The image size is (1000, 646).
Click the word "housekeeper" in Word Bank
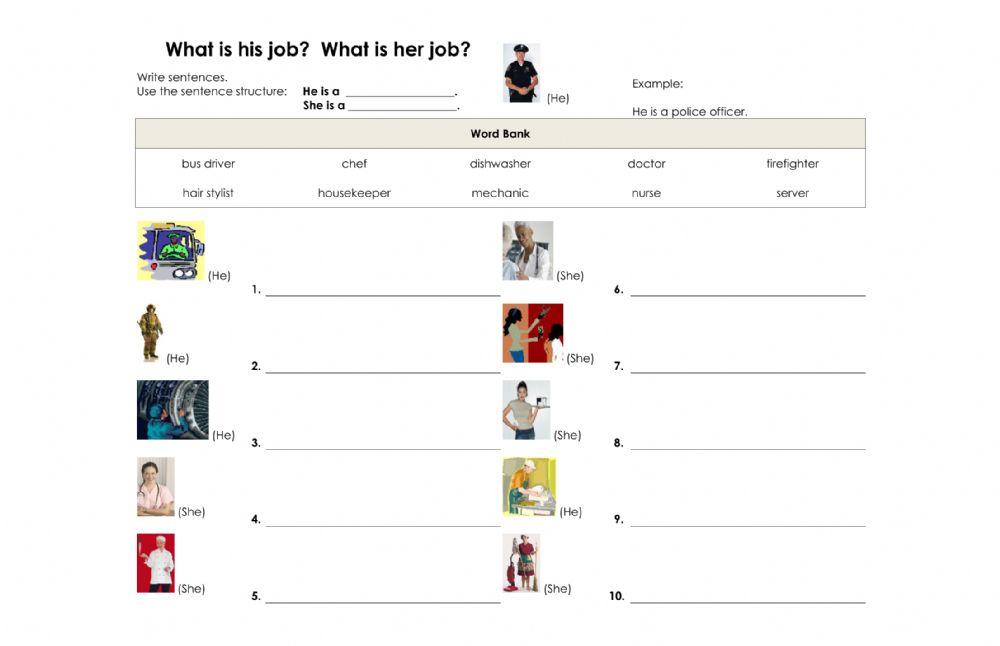pos(354,193)
